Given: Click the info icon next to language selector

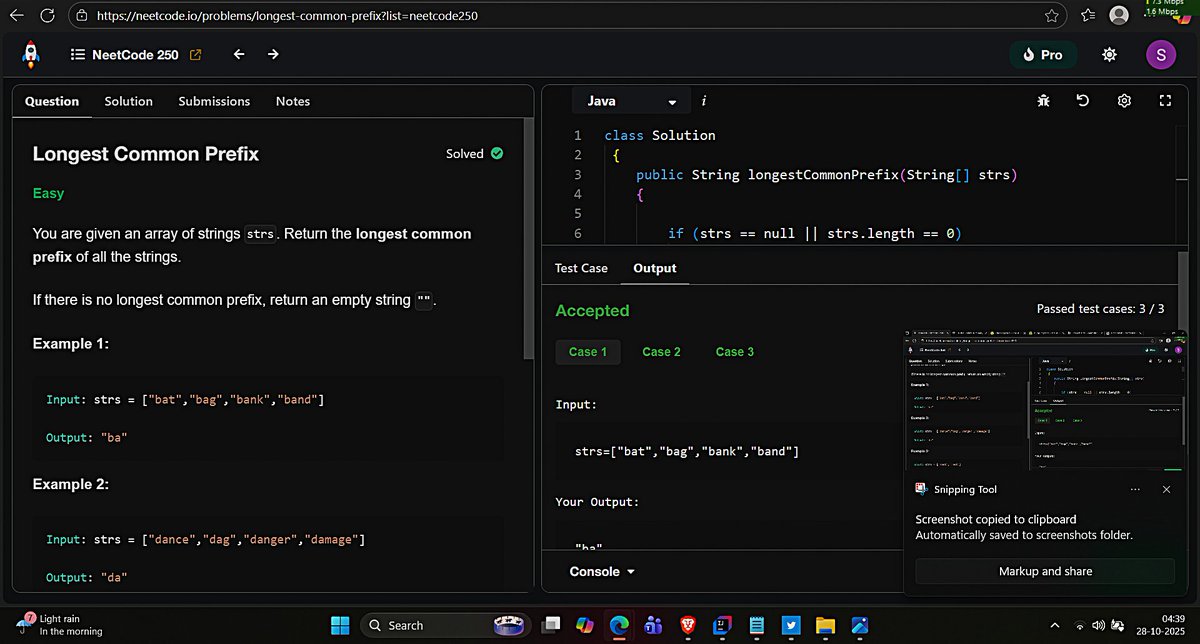Looking at the screenshot, I should point(703,101).
